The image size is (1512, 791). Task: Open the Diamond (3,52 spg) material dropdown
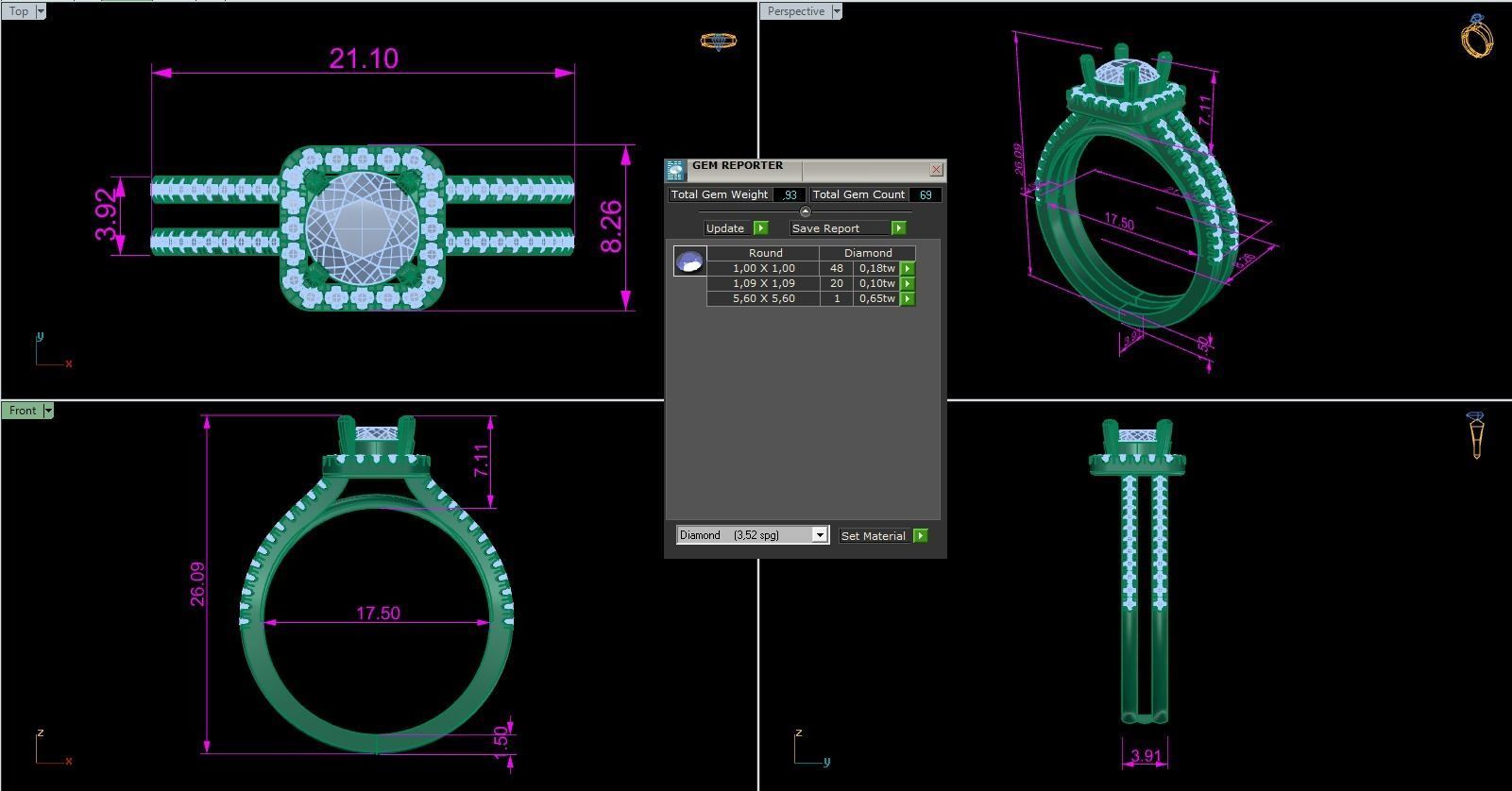pyautogui.click(x=753, y=535)
